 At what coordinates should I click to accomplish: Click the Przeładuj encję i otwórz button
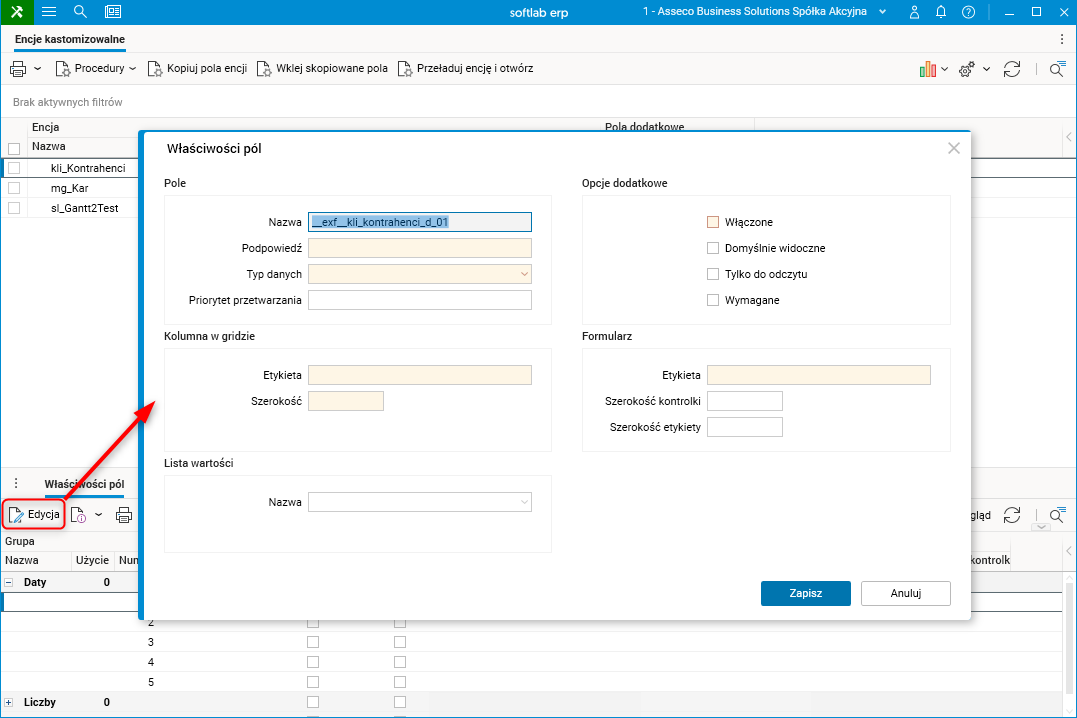[x=465, y=69]
